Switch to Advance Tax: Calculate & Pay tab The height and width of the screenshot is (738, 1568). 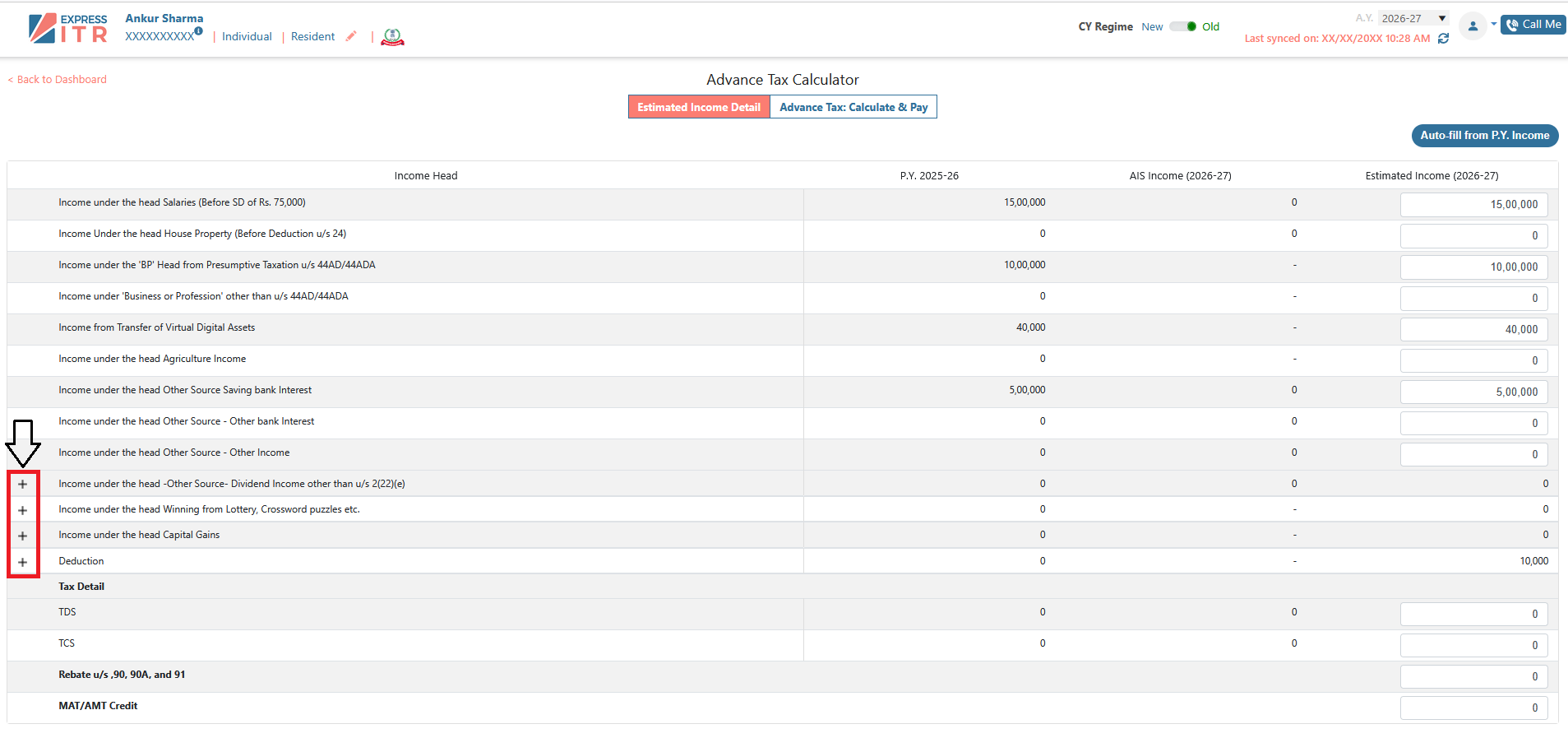pos(853,107)
